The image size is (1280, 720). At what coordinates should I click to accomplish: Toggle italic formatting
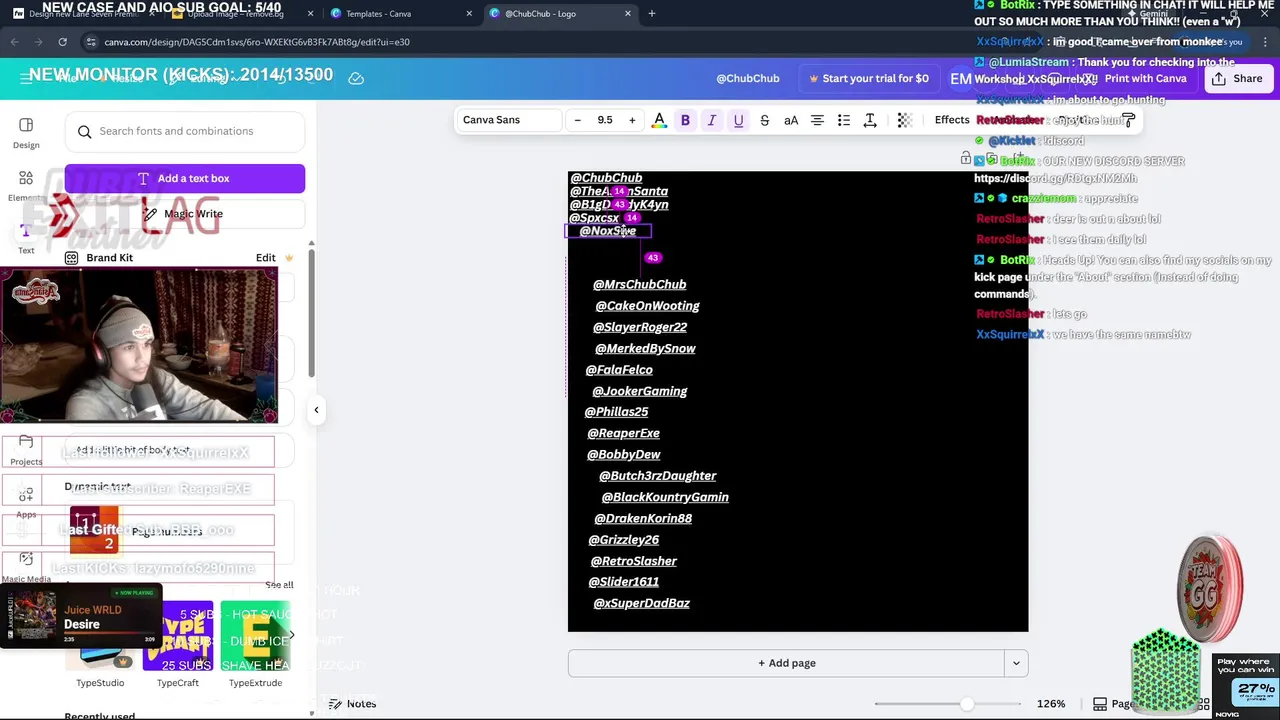(x=712, y=120)
